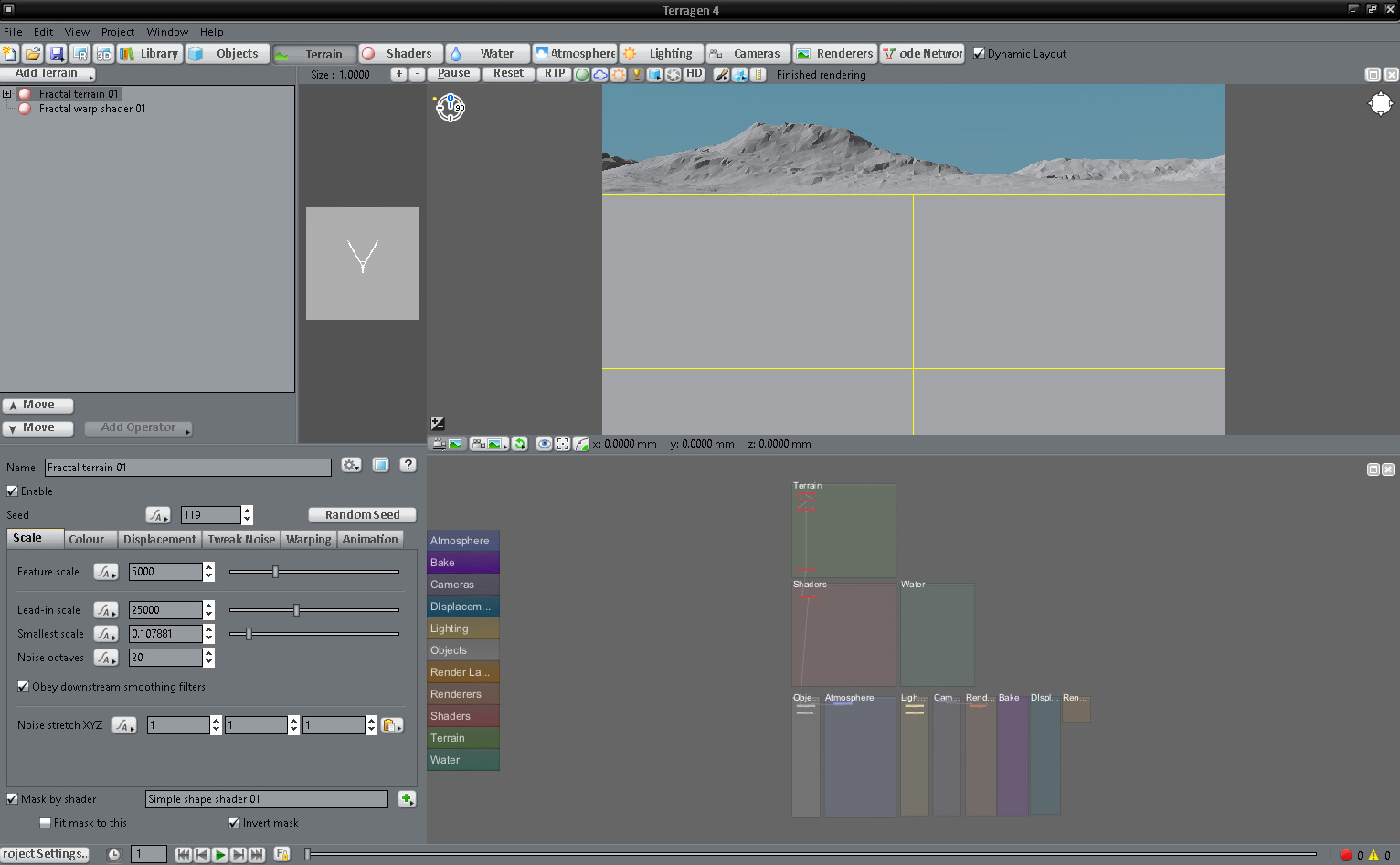Open the View menu
The image size is (1400, 865).
(77, 32)
